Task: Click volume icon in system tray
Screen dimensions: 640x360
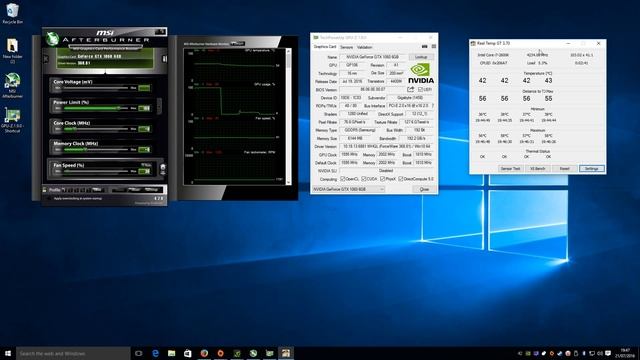Action: click(x=600, y=353)
